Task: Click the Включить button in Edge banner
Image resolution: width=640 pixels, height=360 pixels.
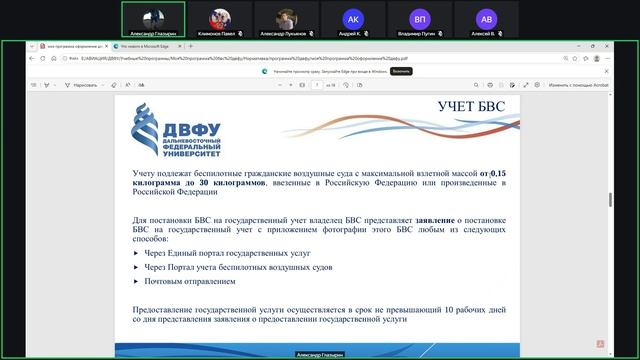Action: (x=401, y=71)
